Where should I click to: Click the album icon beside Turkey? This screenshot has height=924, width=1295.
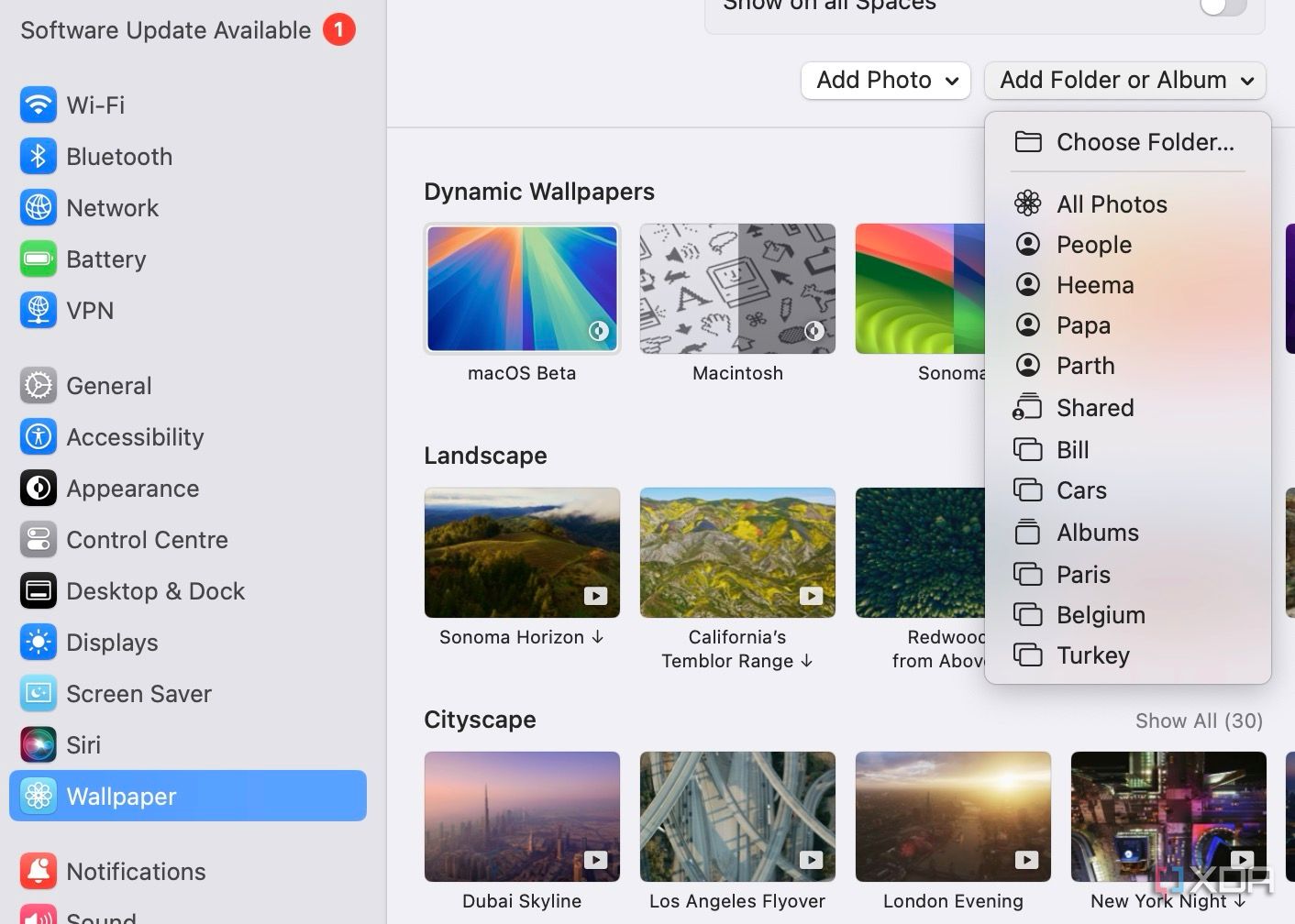[x=1028, y=655]
